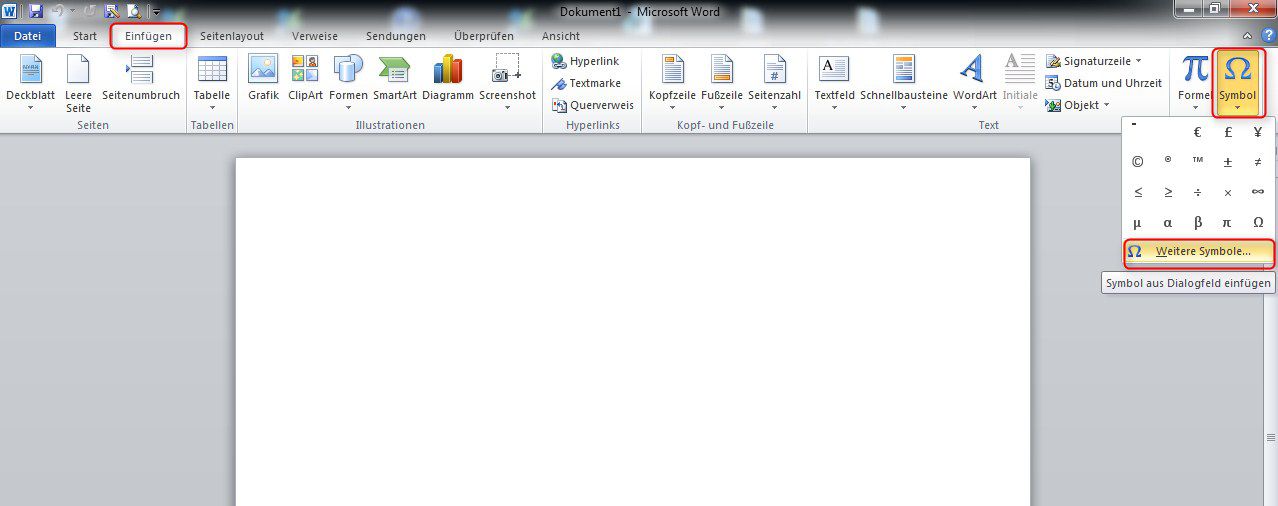Insert the Euro symbol
The width and height of the screenshot is (1278, 506).
(x=1197, y=132)
